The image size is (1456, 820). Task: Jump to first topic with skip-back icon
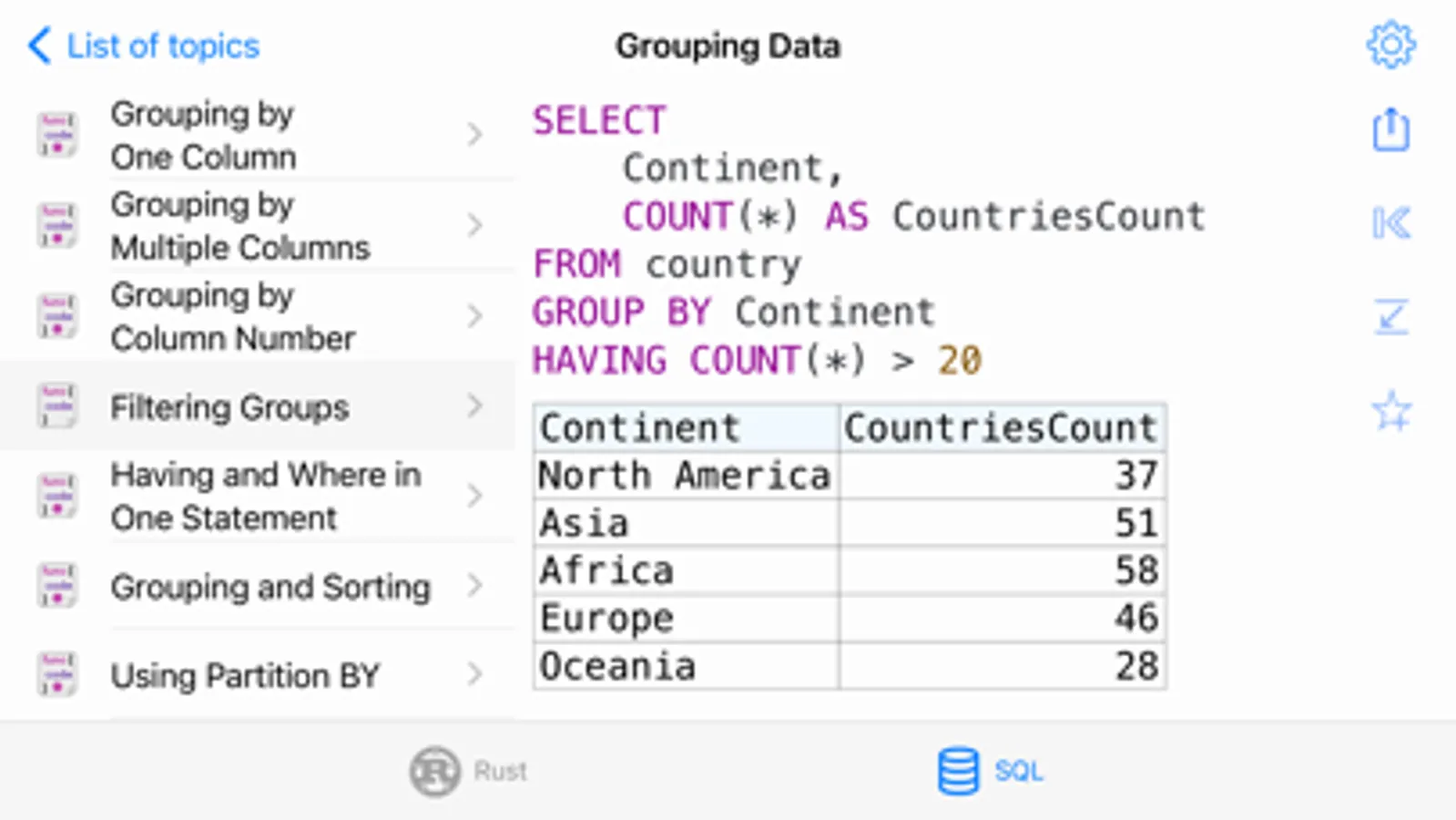(1390, 223)
